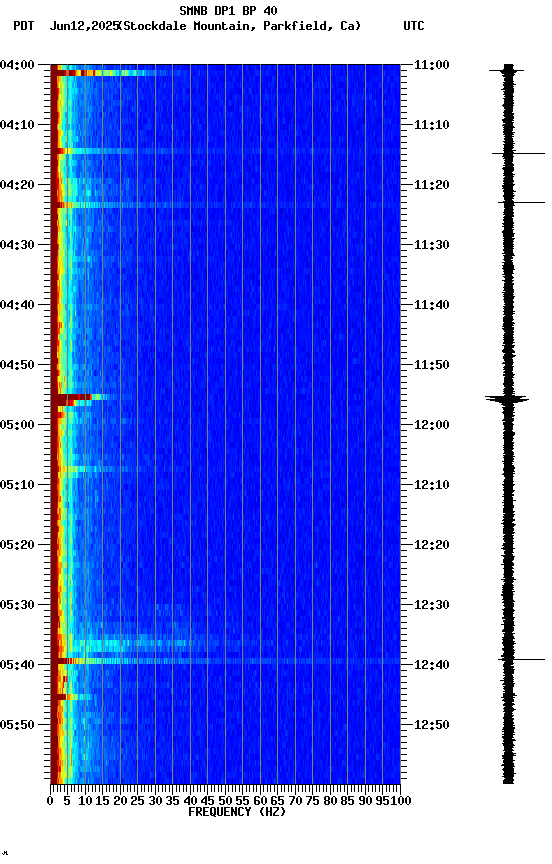The image size is (552, 864).
Task: Click the 04:10 PDT time label
Action: click(x=17, y=125)
